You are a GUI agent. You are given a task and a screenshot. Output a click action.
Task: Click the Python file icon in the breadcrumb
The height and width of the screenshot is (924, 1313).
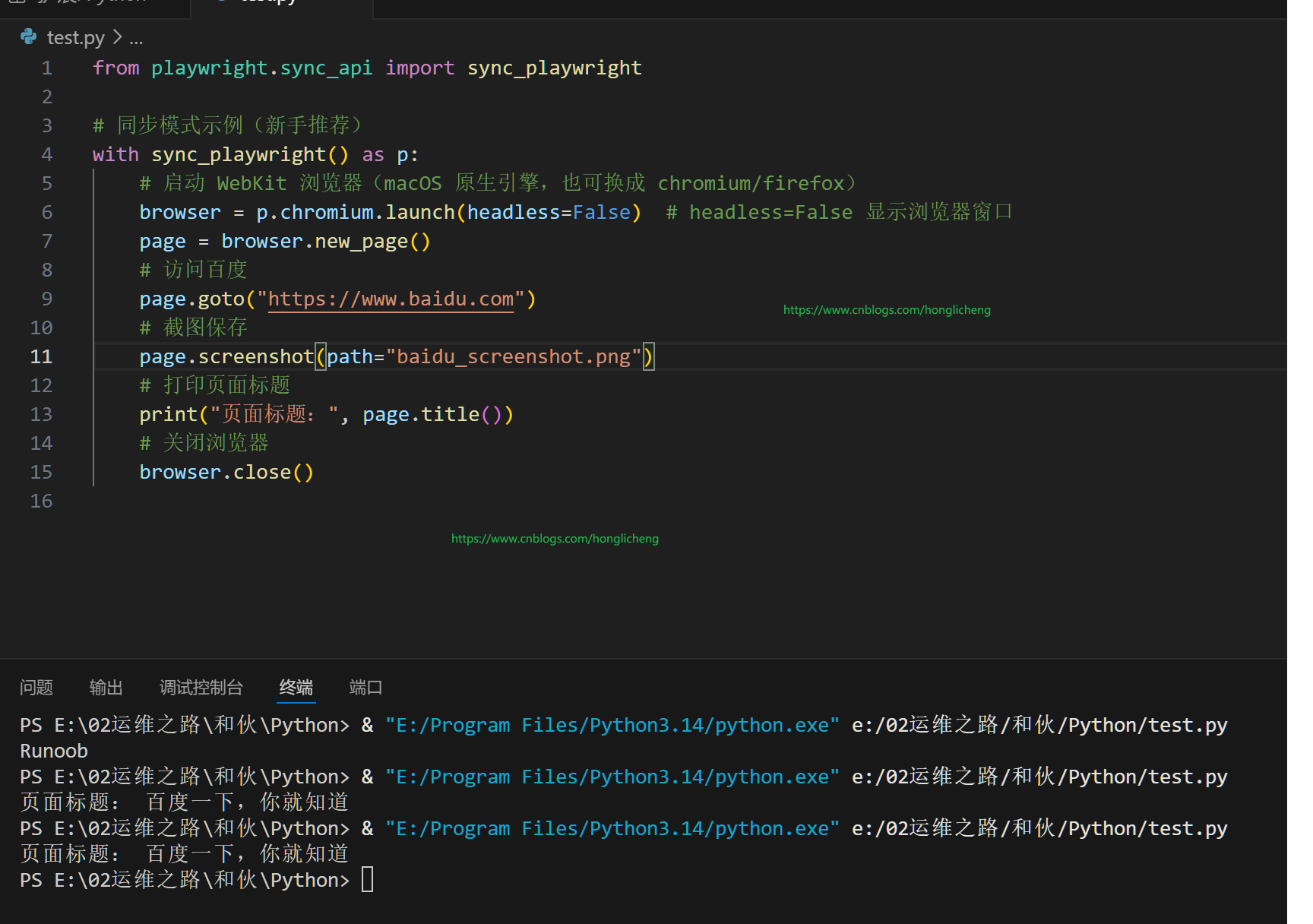[29, 36]
